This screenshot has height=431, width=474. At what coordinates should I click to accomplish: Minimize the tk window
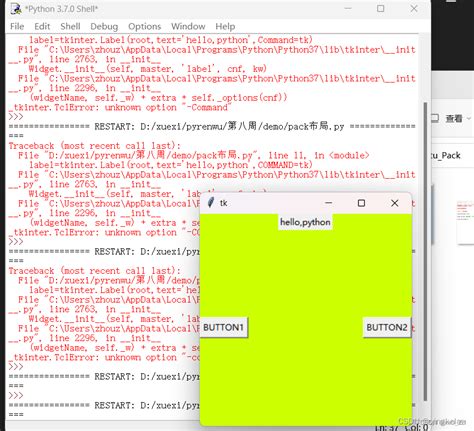click(328, 203)
